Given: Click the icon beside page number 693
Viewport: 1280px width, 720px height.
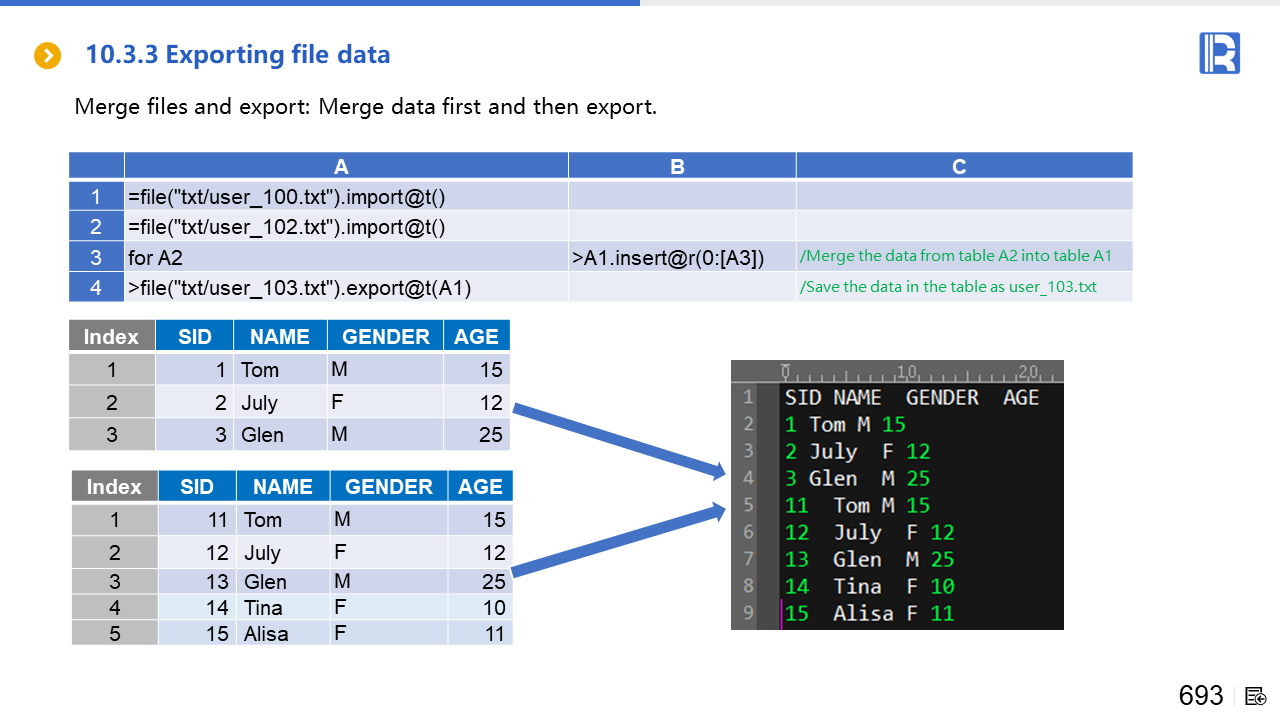Looking at the screenshot, I should 1256,696.
